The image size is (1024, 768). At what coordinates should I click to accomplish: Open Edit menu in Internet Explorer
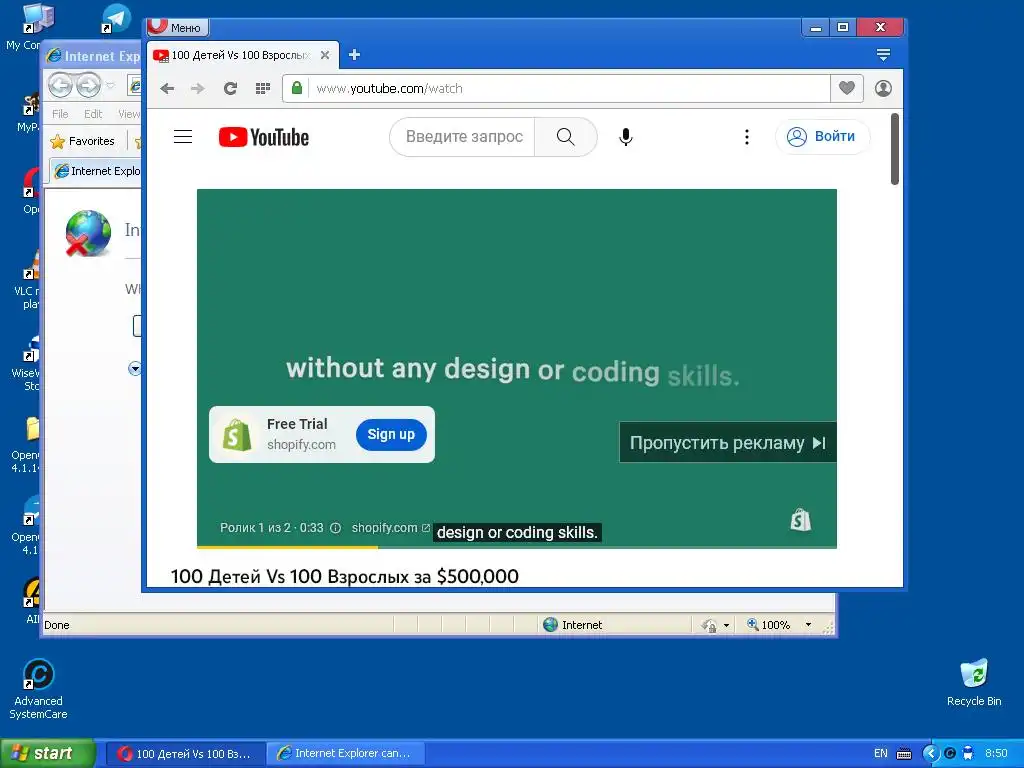pyautogui.click(x=93, y=114)
